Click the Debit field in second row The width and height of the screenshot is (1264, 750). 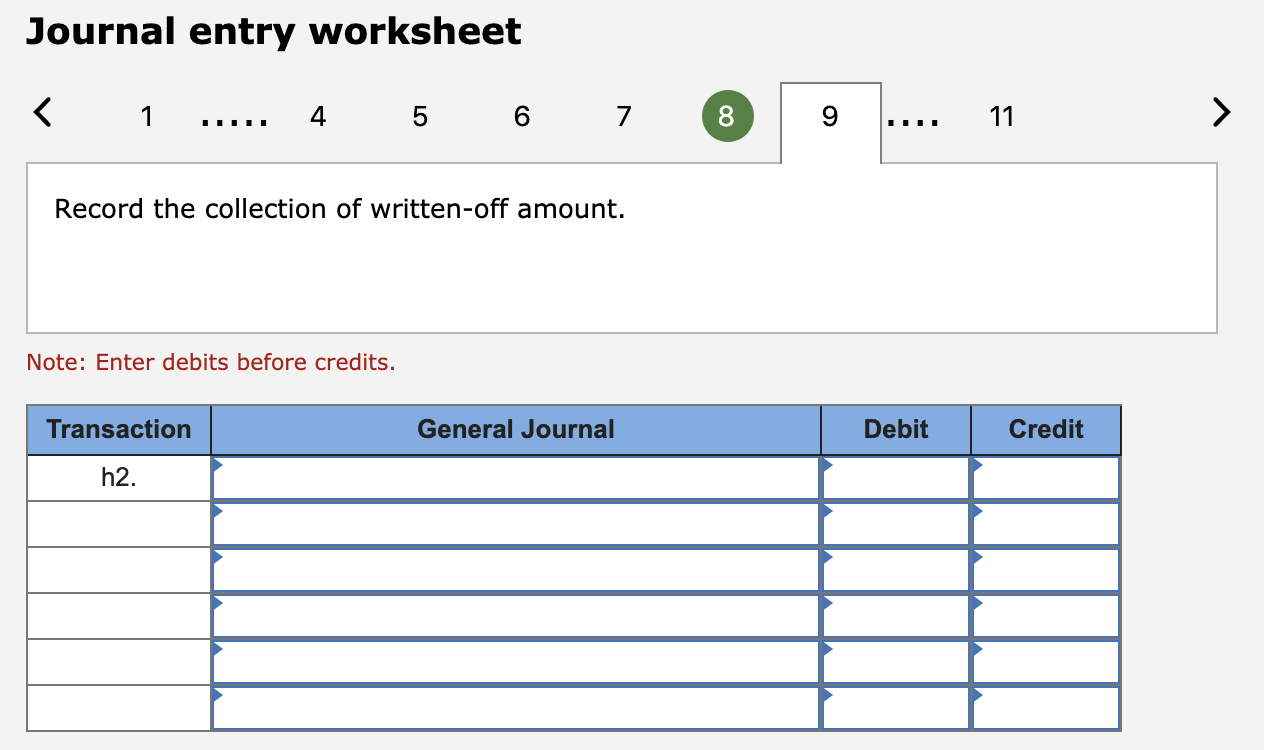pyautogui.click(x=896, y=524)
